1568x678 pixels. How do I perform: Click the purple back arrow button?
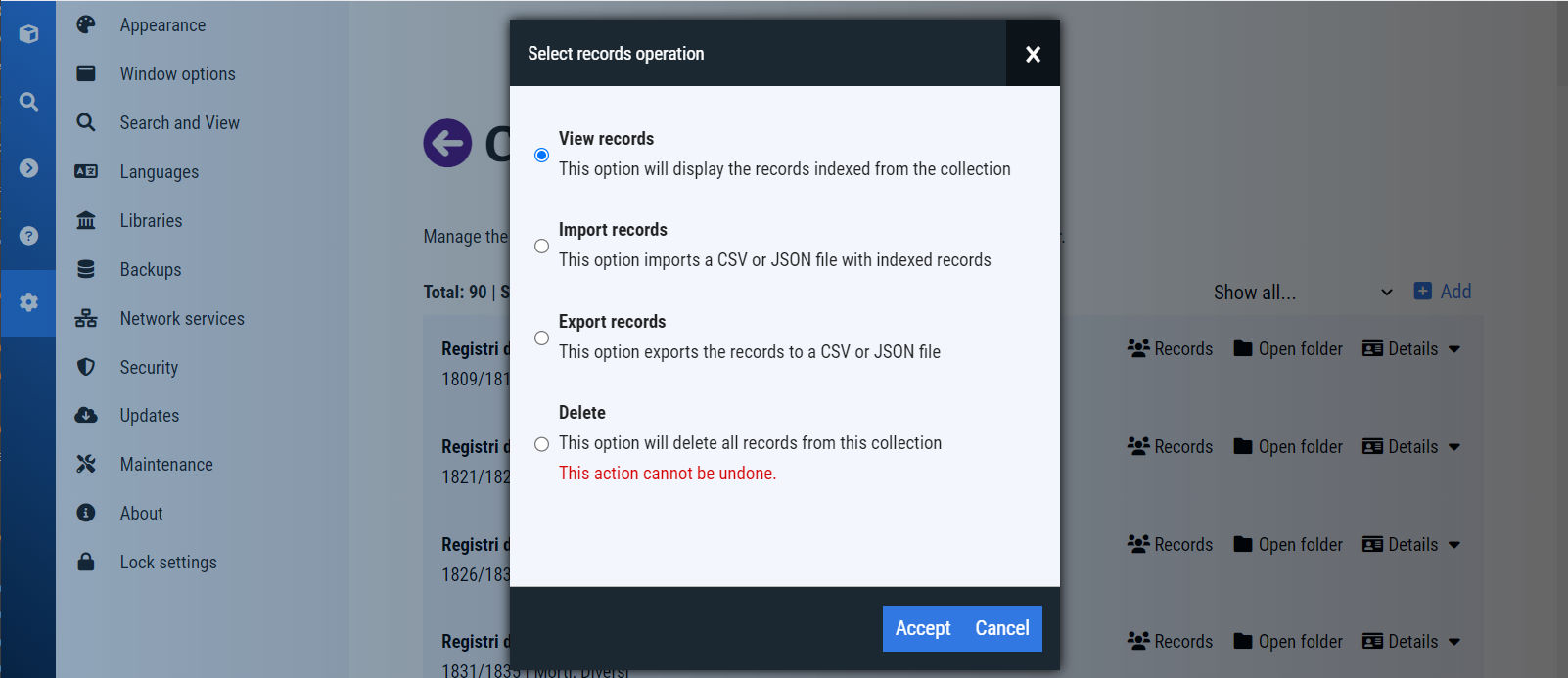(x=447, y=144)
